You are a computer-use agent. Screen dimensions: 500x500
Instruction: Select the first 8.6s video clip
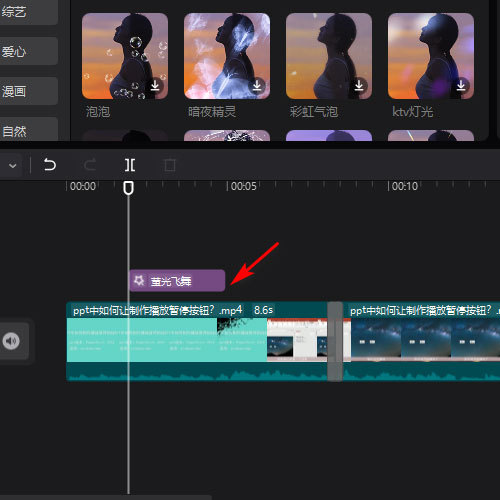[197, 341]
